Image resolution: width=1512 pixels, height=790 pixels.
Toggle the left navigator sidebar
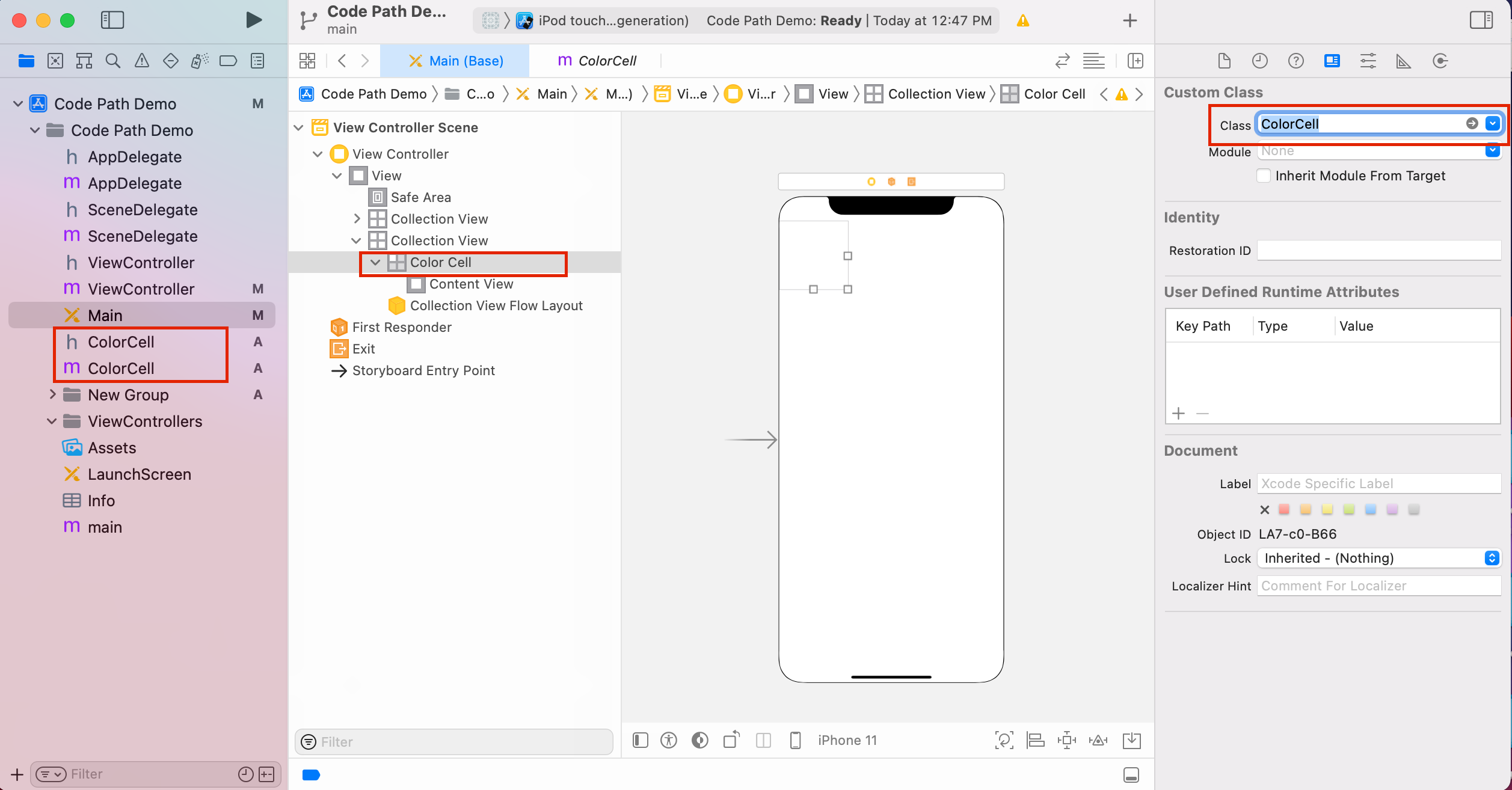pyautogui.click(x=112, y=20)
